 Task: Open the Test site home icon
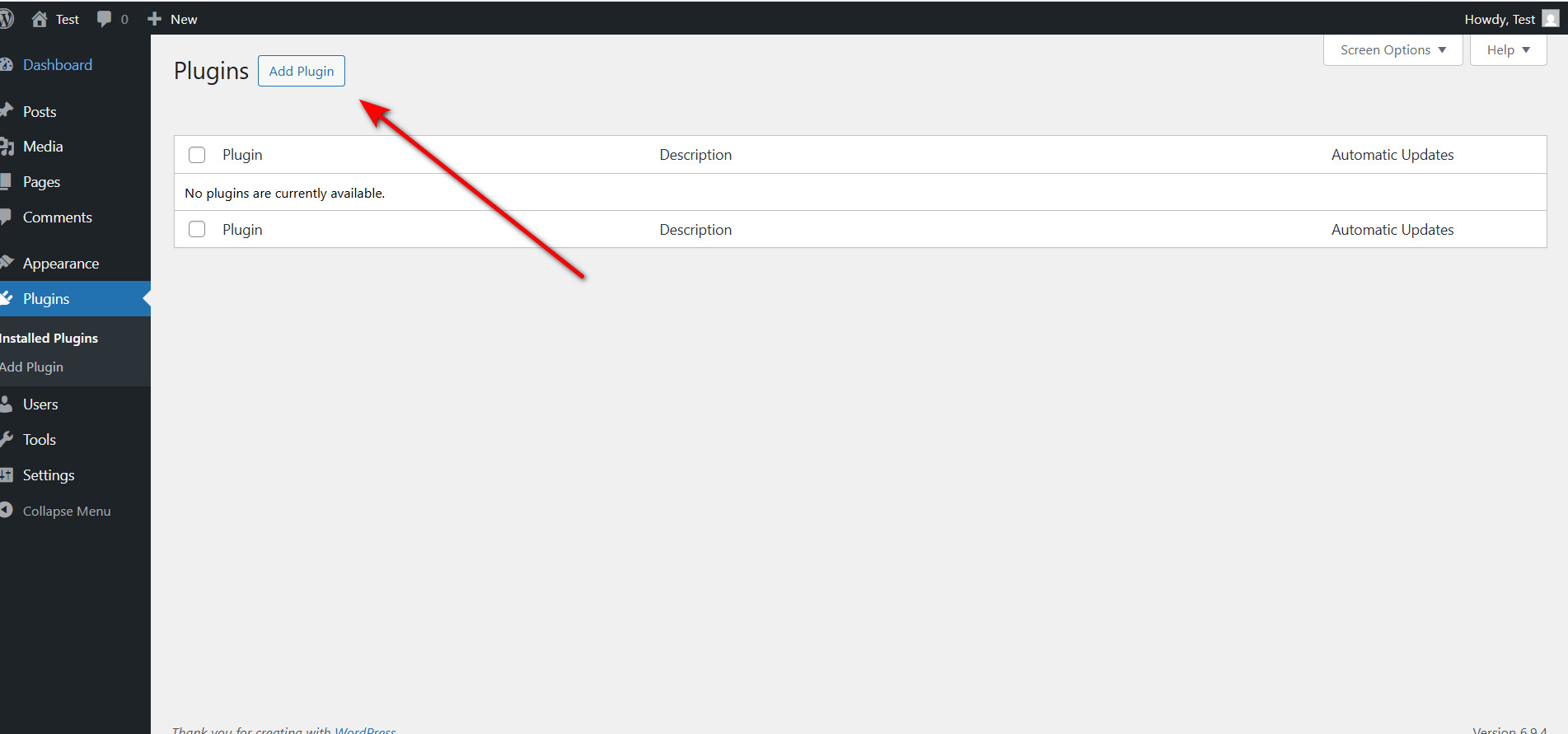40,19
